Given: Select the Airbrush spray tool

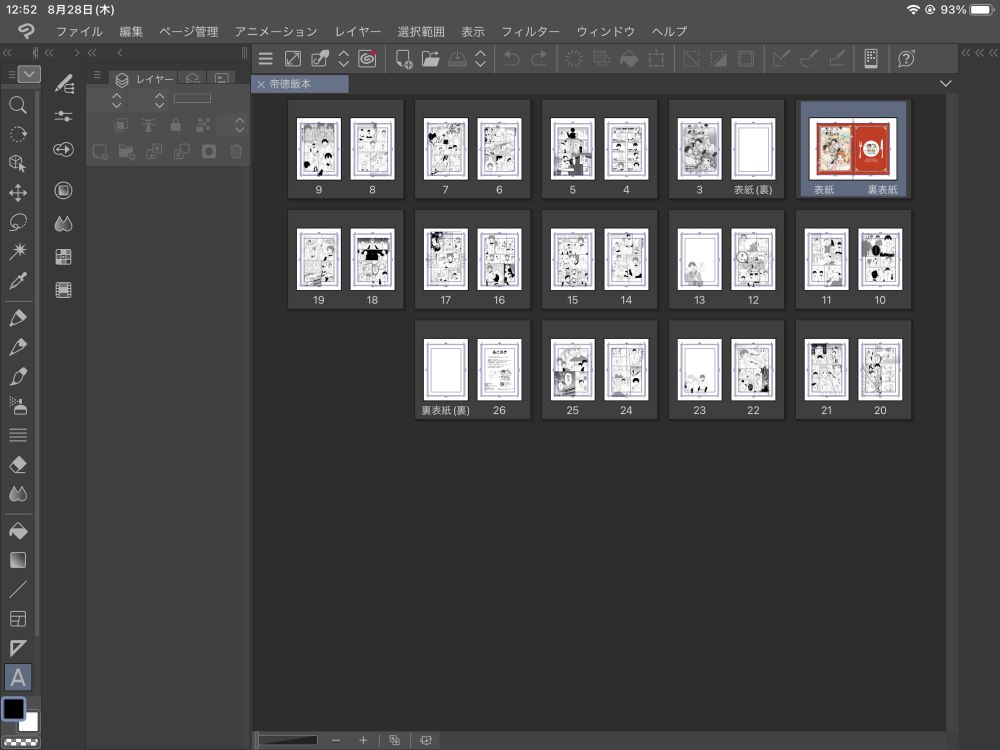Looking at the screenshot, I should [x=18, y=406].
